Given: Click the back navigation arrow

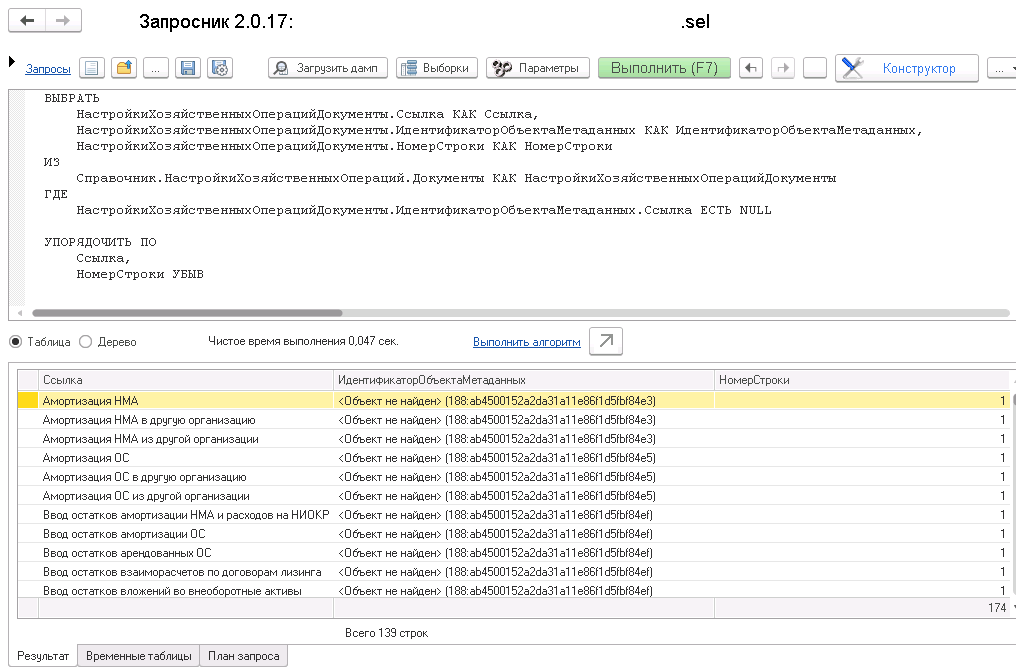Looking at the screenshot, I should click(27, 21).
